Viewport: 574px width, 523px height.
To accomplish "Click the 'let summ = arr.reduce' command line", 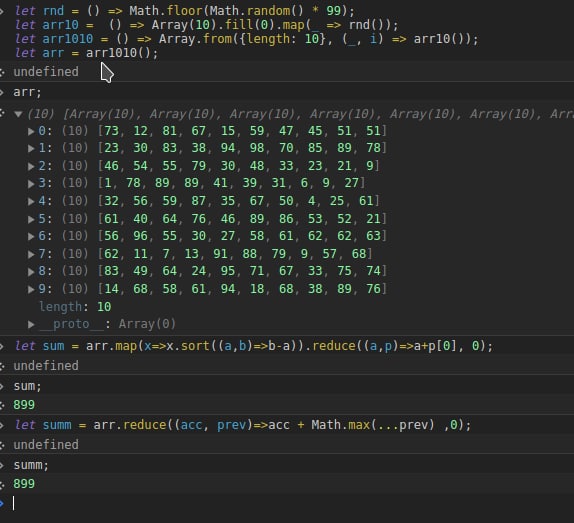I will 243,425.
